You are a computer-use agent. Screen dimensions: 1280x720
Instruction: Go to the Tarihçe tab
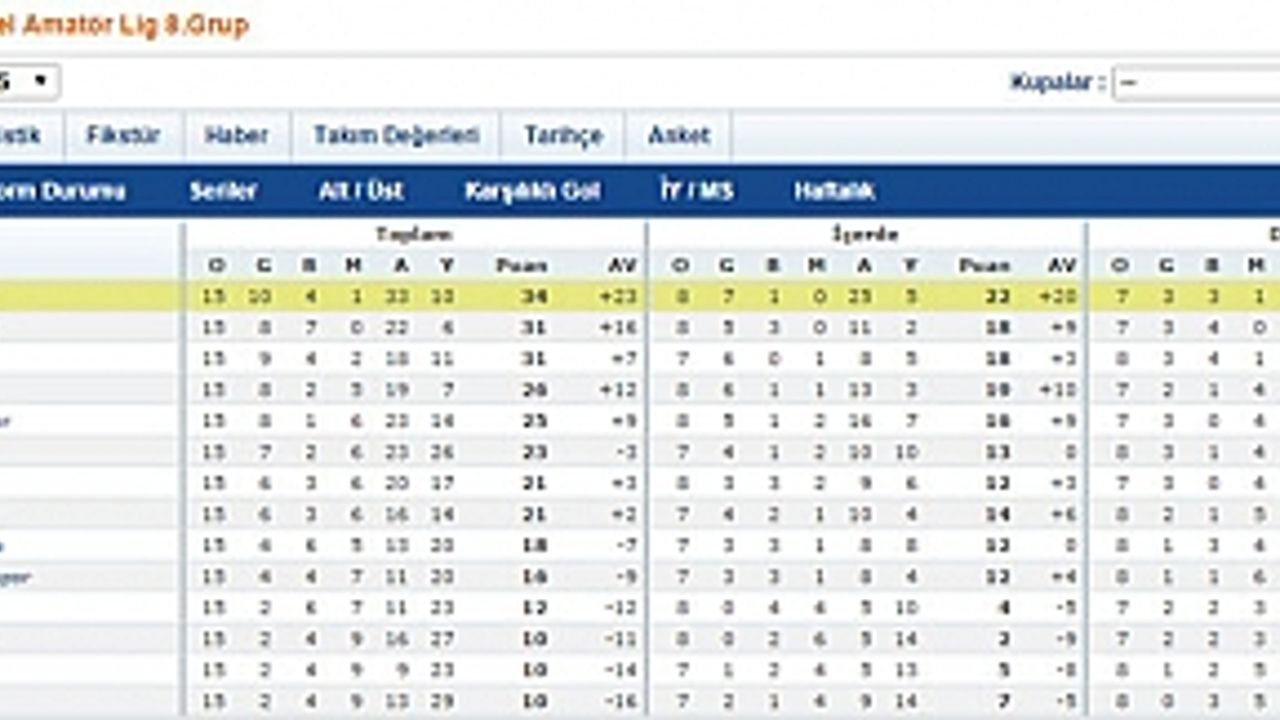coord(563,135)
